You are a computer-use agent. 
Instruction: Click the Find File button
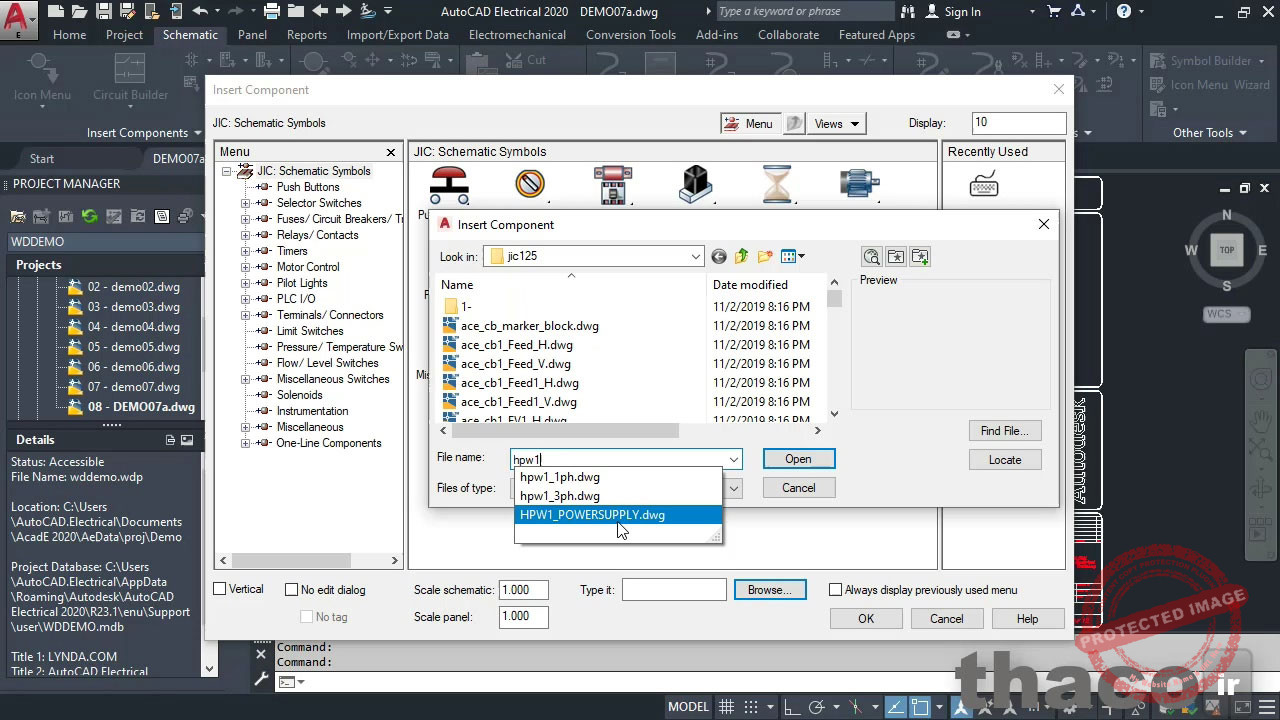[1004, 430]
